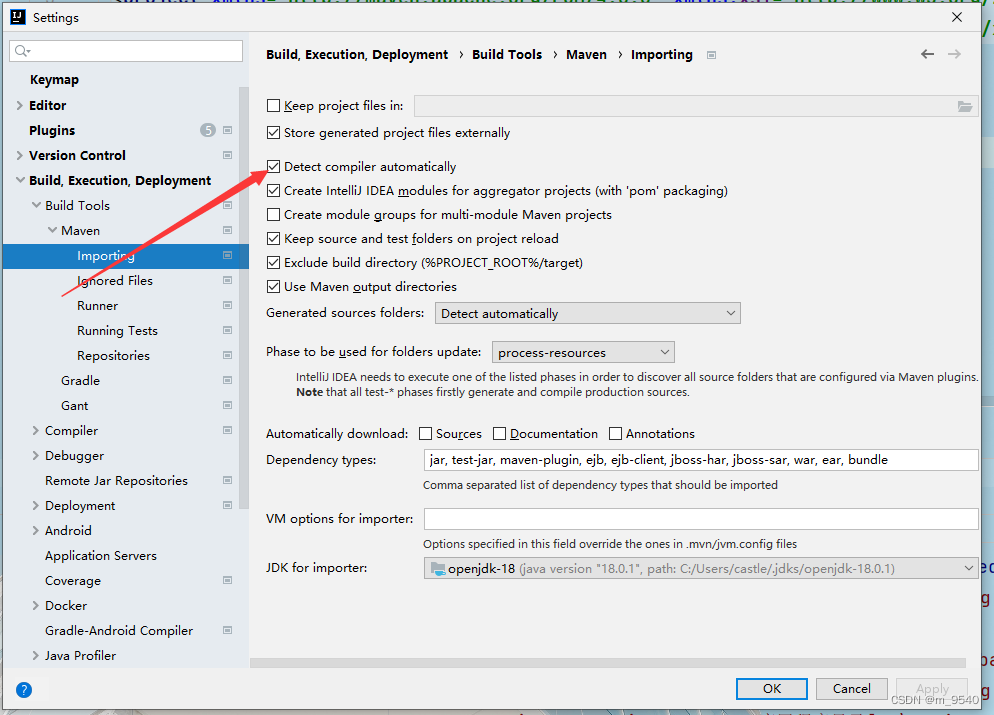Click the project icon beside Version Control
The height and width of the screenshot is (715, 994).
pos(228,155)
